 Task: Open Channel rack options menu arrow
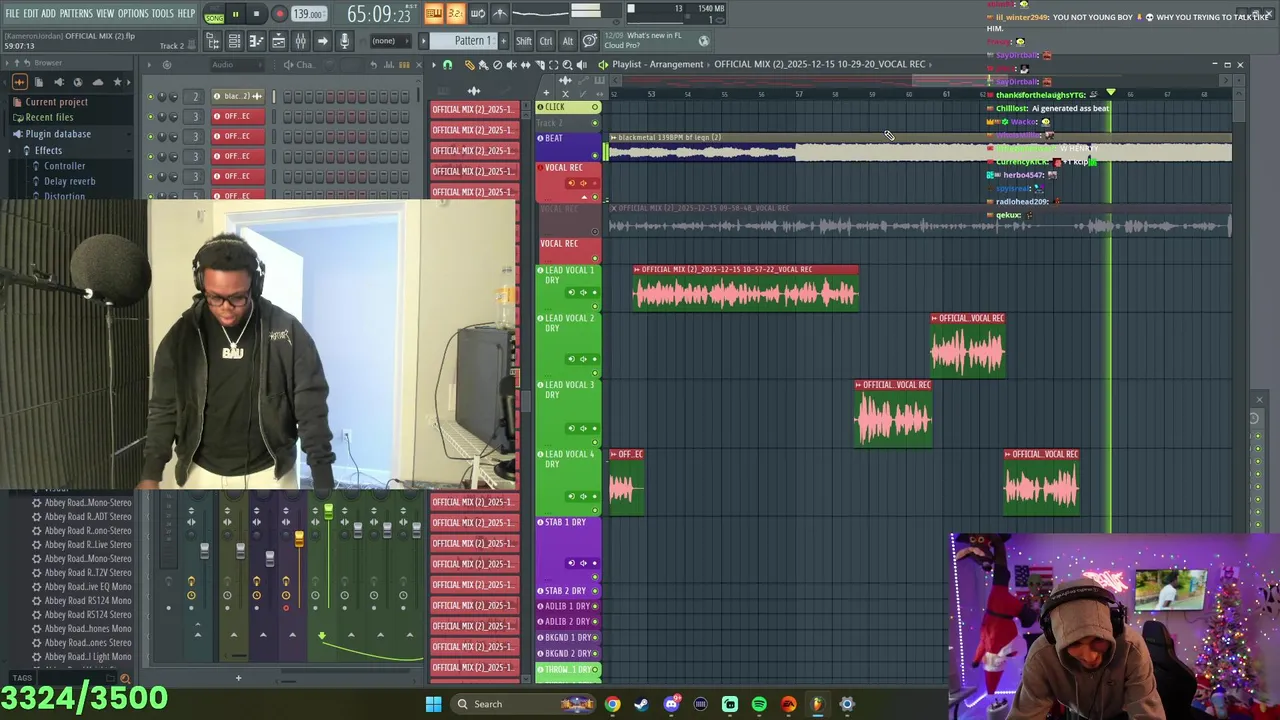(149, 65)
